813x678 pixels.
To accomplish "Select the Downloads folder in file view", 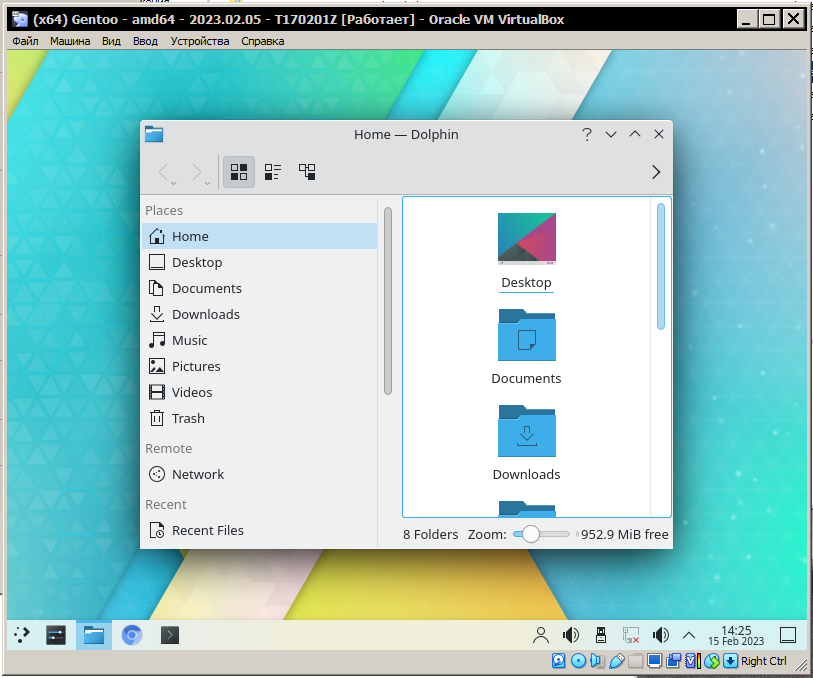I will (526, 443).
